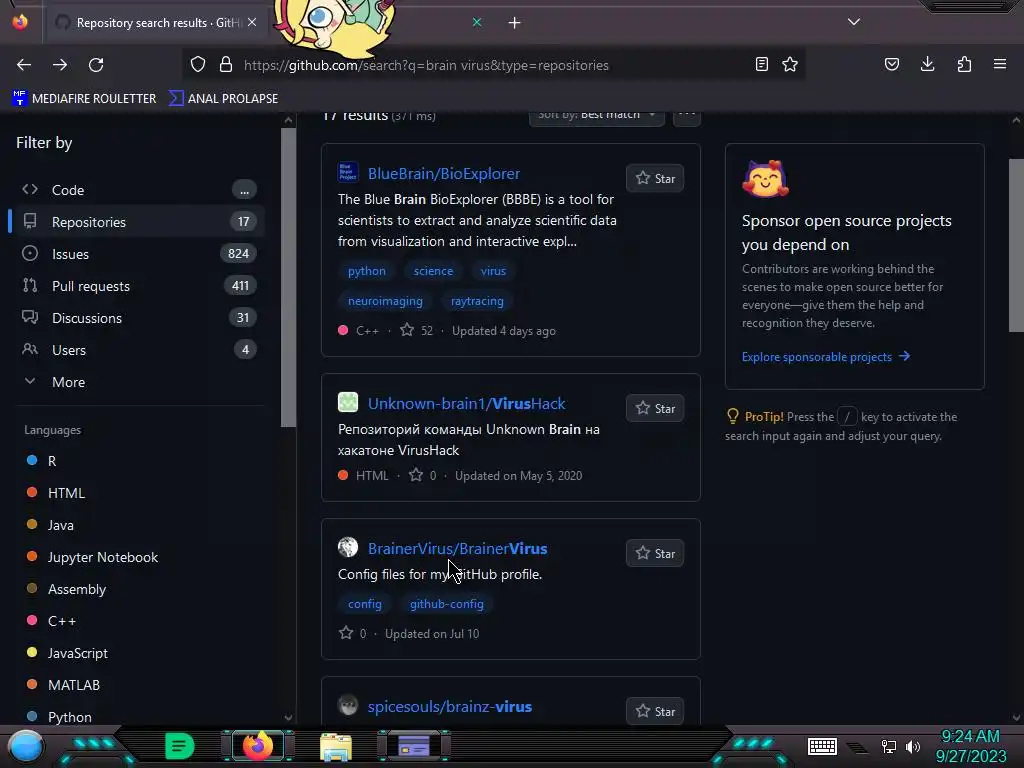The image size is (1024, 768).
Task: Click the sidebar filter panel scrollbar
Action: click(288, 278)
